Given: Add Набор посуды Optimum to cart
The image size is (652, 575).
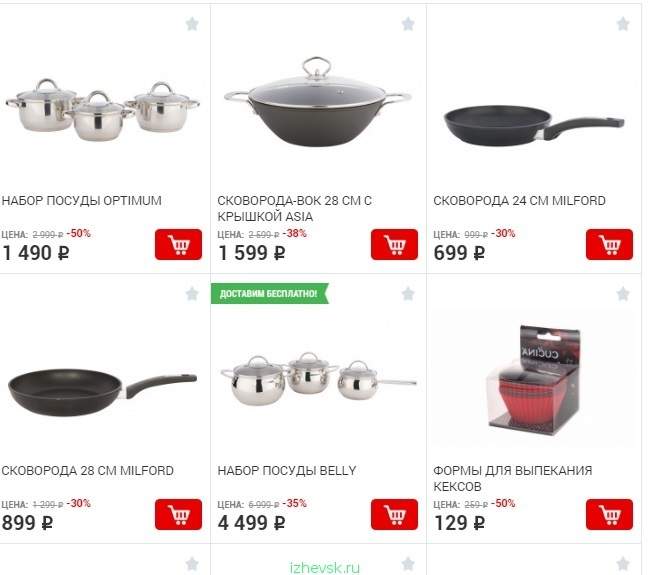Looking at the screenshot, I should [178, 244].
